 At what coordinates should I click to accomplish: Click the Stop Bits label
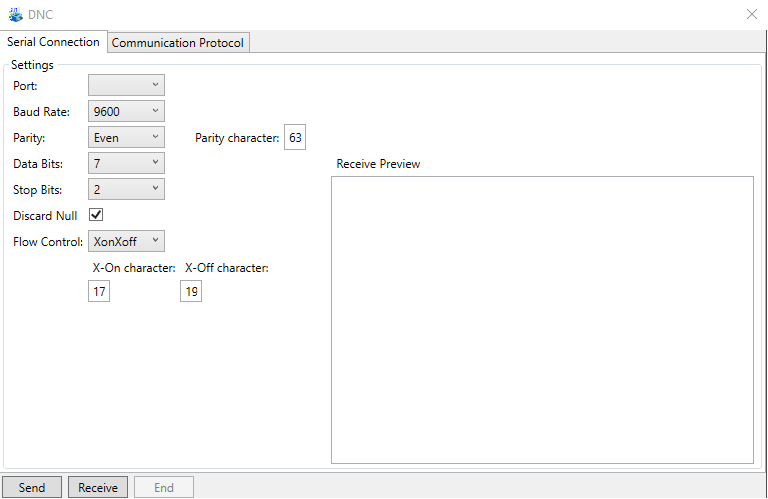[38, 190]
